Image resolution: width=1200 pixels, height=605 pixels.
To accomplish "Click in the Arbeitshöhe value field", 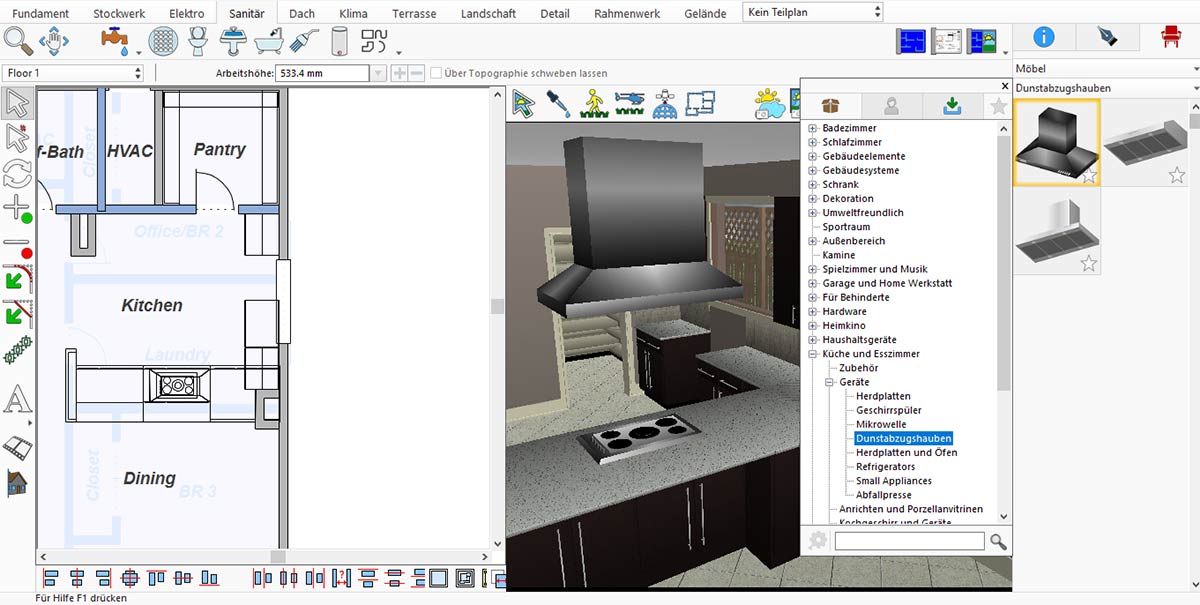I will click(323, 73).
